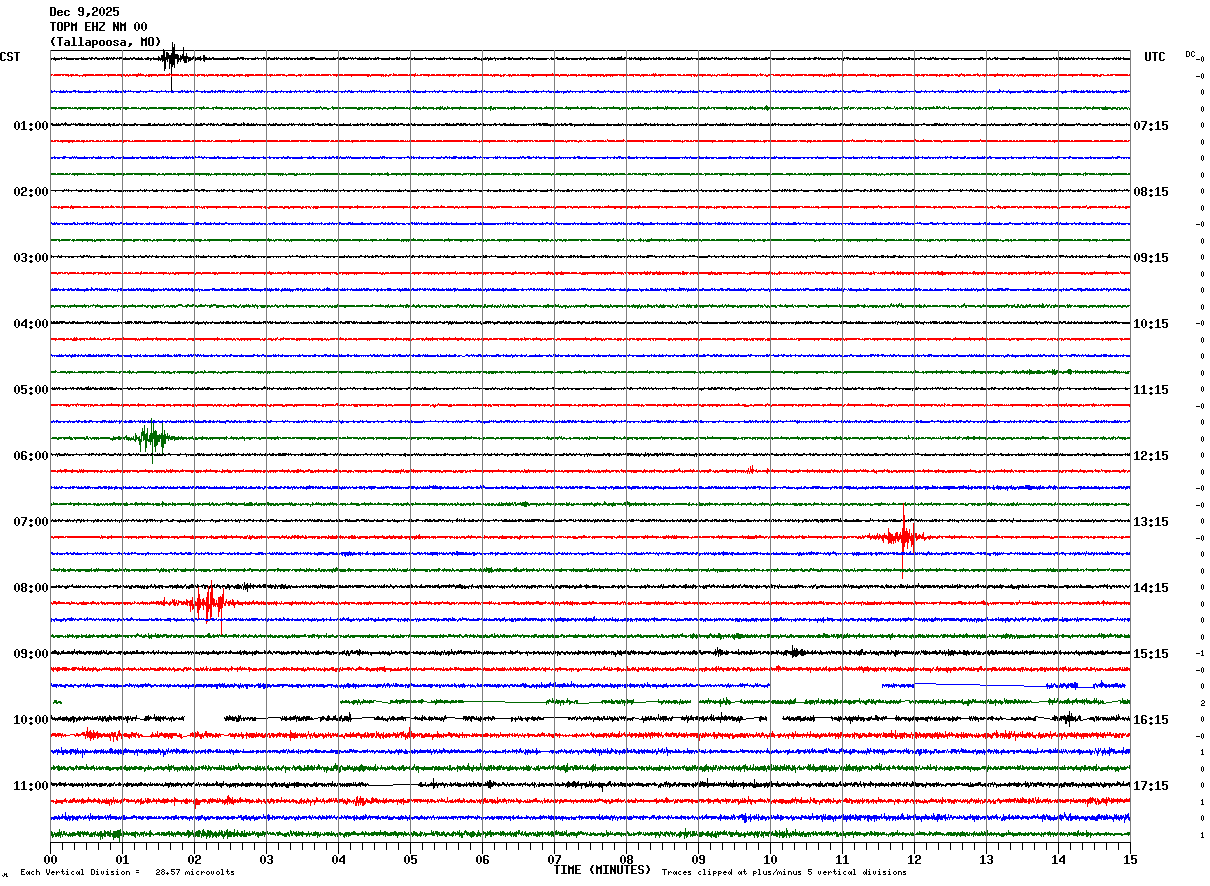Image resolution: width=1210 pixels, height=886 pixels.
Task: Click the 09:15 UTC row label
Action: 1151,258
